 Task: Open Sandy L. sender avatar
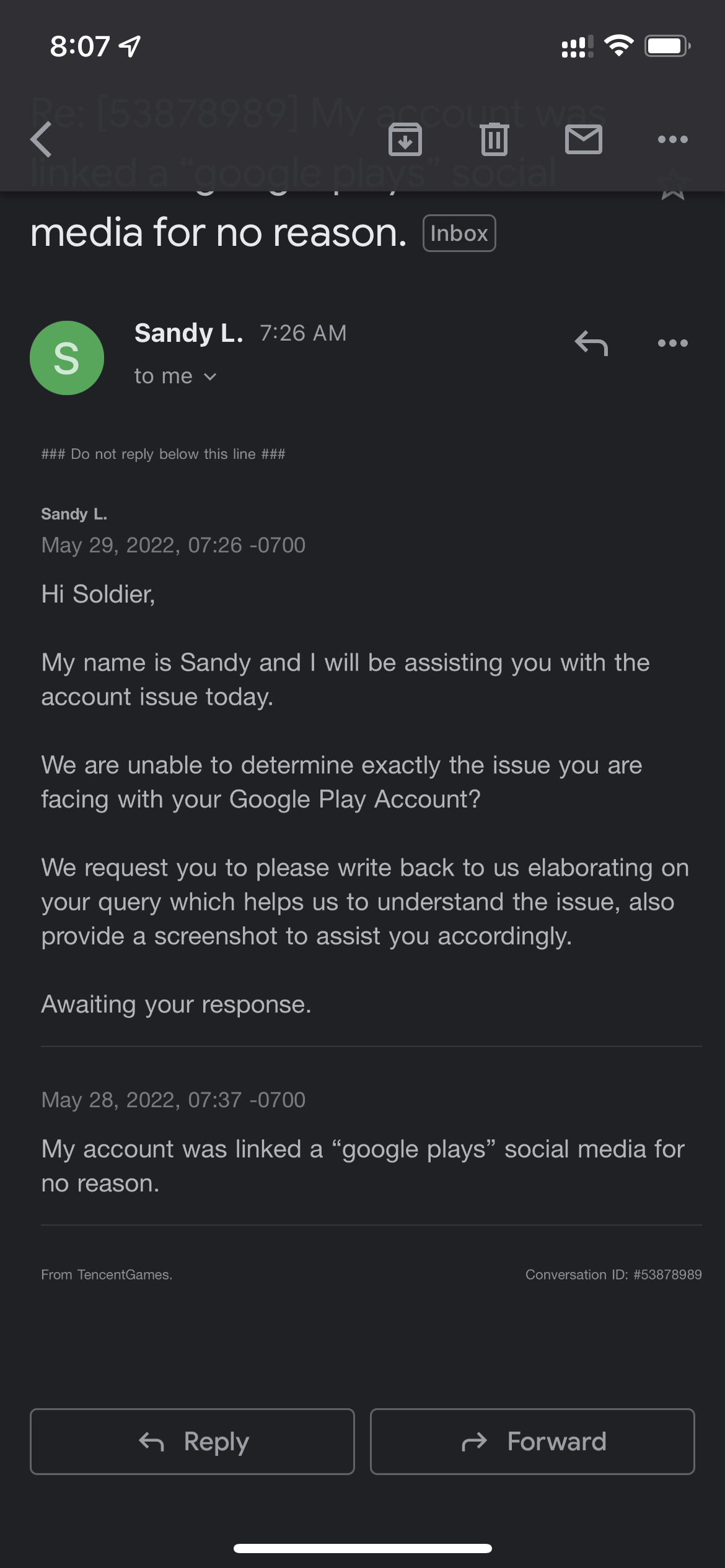coord(67,358)
